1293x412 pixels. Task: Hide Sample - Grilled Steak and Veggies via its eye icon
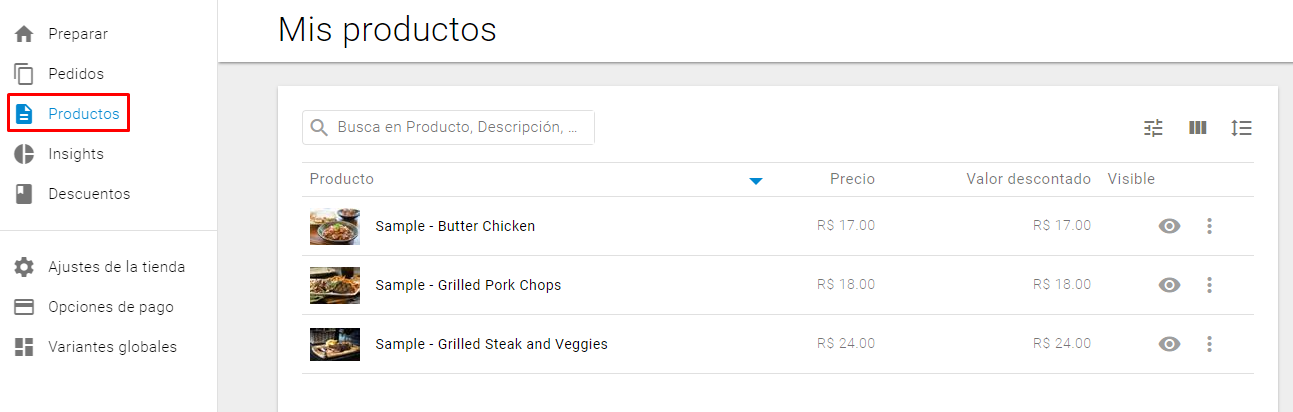1169,344
